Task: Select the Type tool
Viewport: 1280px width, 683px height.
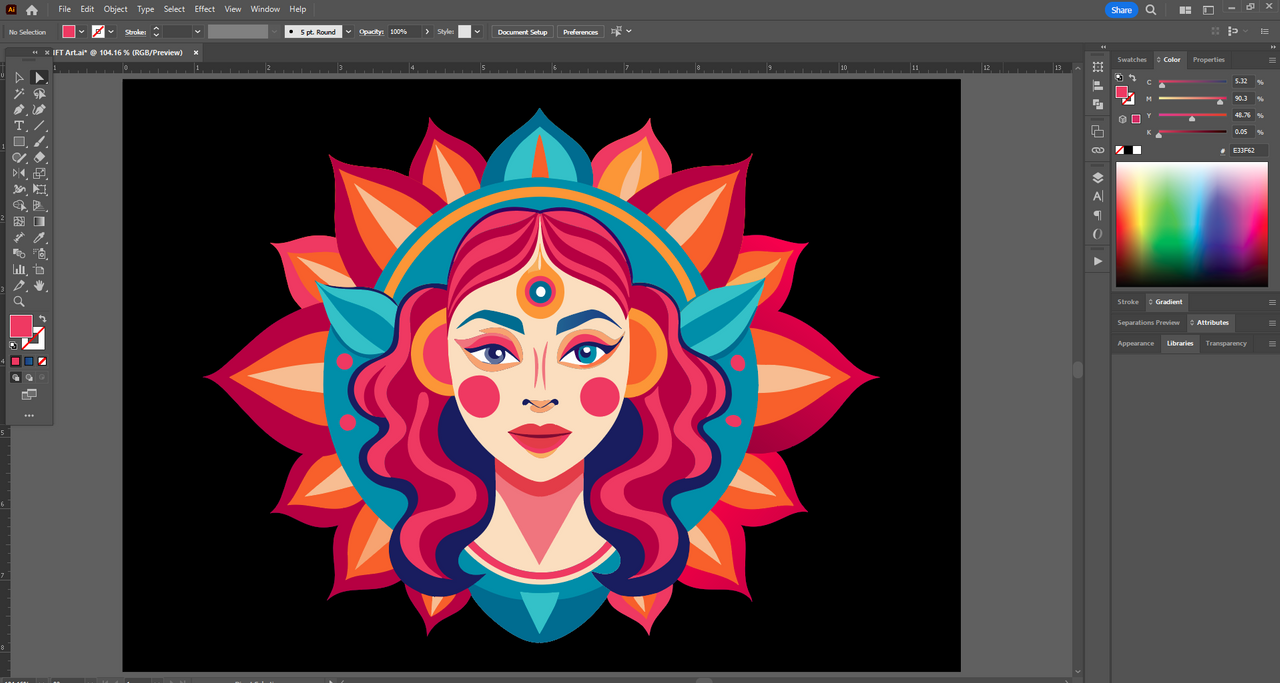Action: (19, 126)
